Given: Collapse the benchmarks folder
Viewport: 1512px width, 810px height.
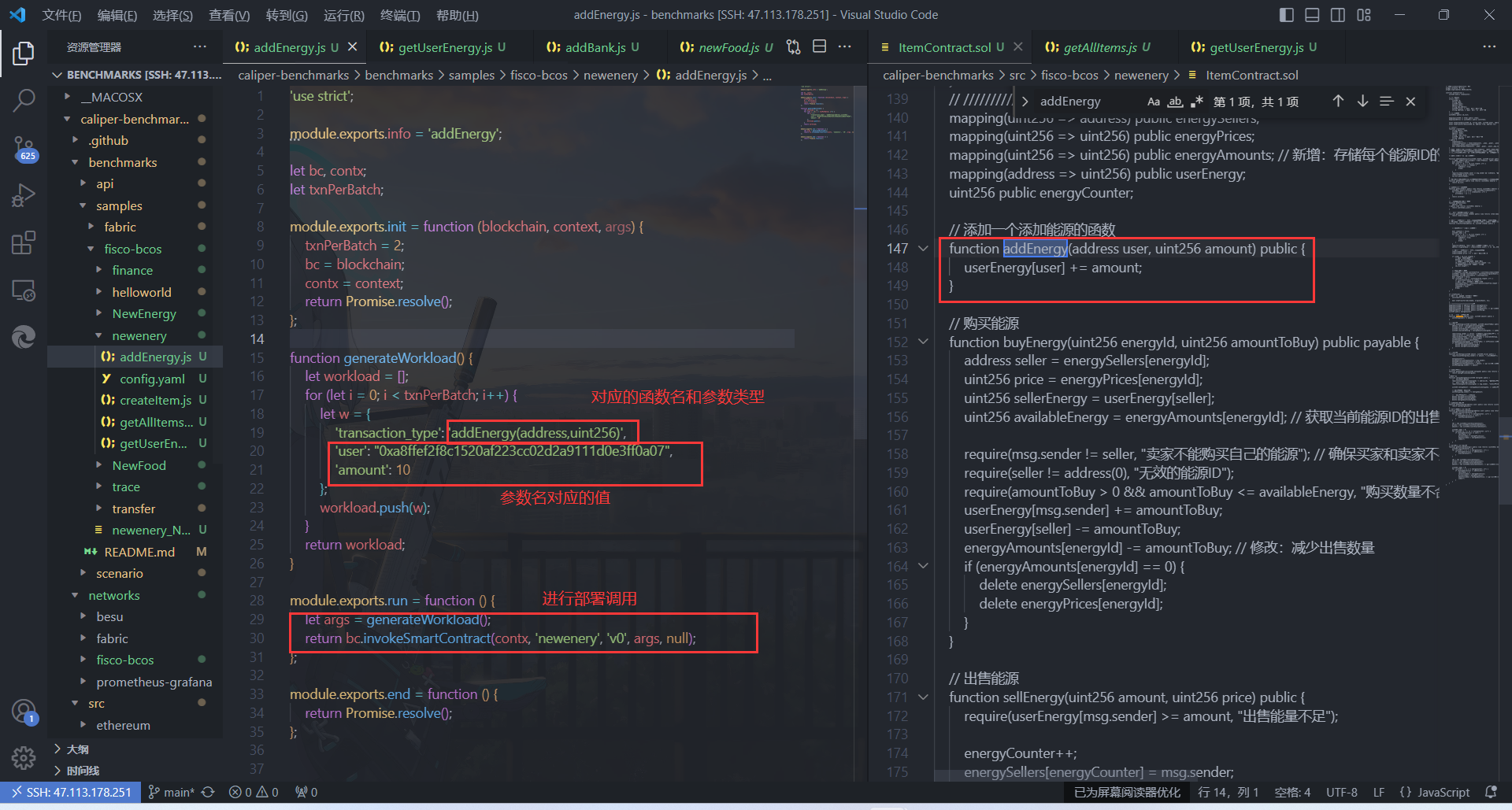Looking at the screenshot, I should click(x=122, y=162).
